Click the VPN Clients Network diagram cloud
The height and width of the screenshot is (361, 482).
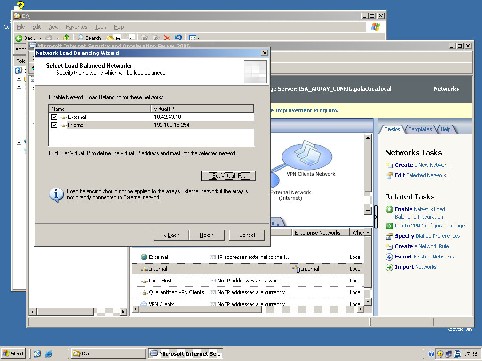click(x=307, y=155)
